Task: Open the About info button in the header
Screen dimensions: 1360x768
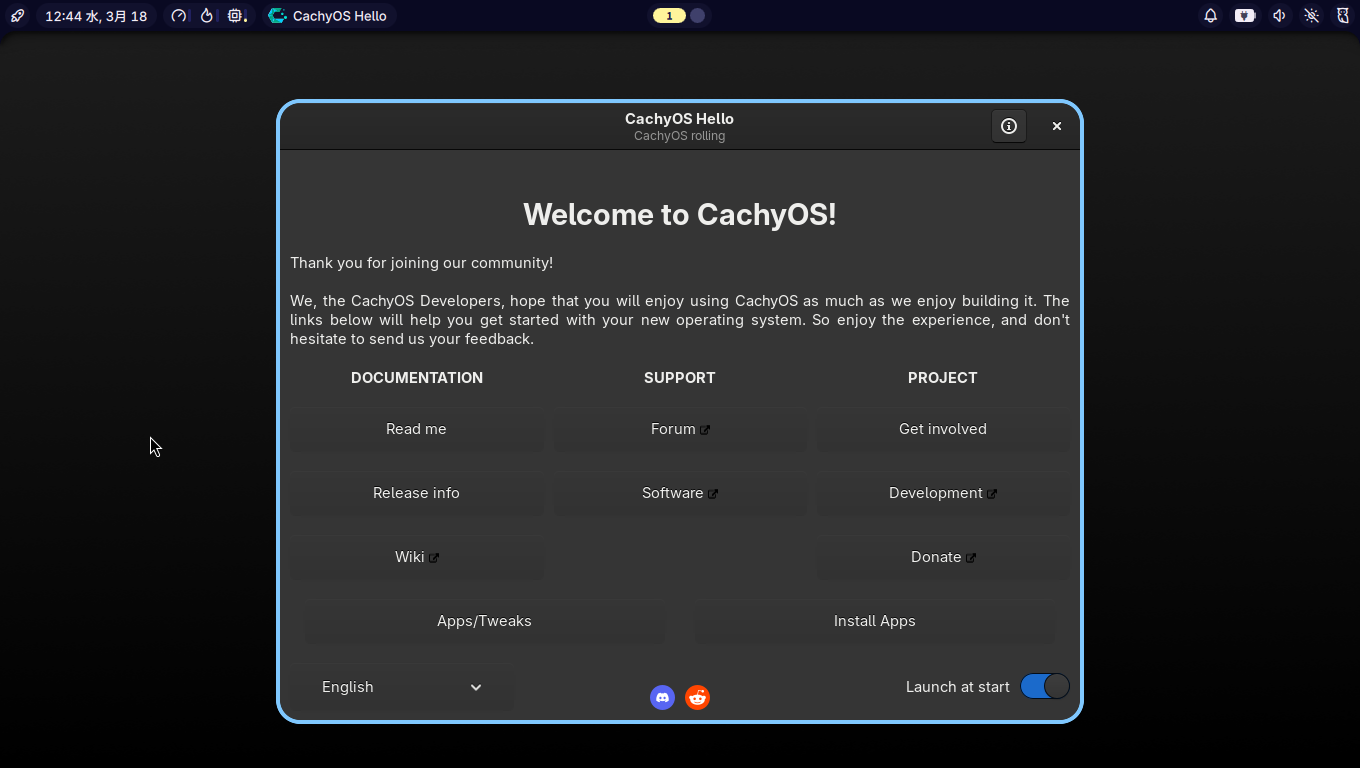Action: [1009, 126]
